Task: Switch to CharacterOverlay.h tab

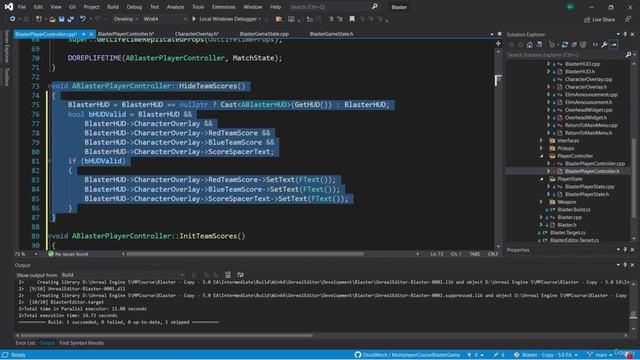Action: (x=197, y=34)
